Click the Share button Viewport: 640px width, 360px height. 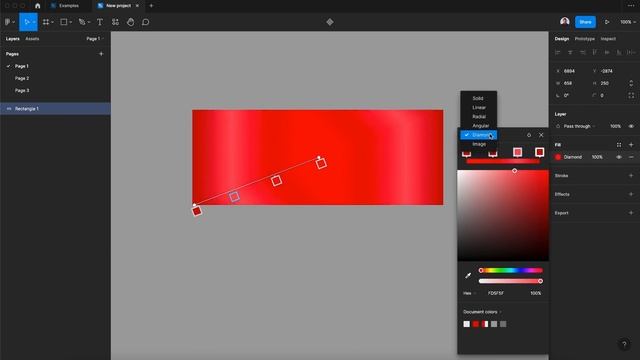pyautogui.click(x=585, y=22)
